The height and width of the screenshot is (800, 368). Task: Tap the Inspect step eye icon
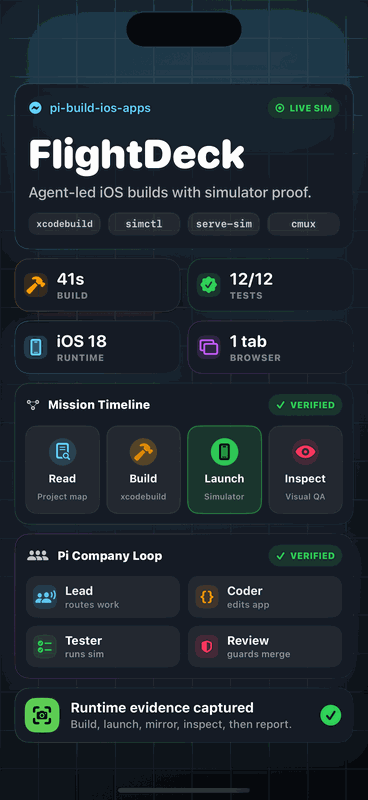click(305, 452)
